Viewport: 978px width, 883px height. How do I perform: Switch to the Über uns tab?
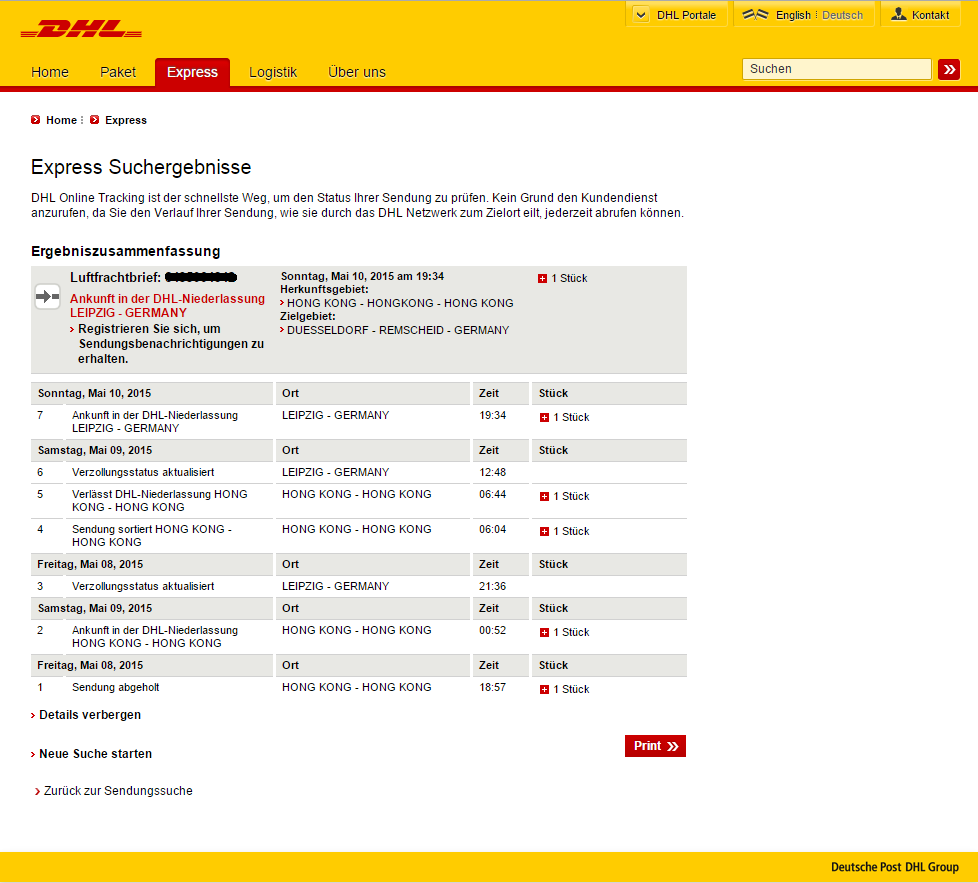(x=357, y=72)
